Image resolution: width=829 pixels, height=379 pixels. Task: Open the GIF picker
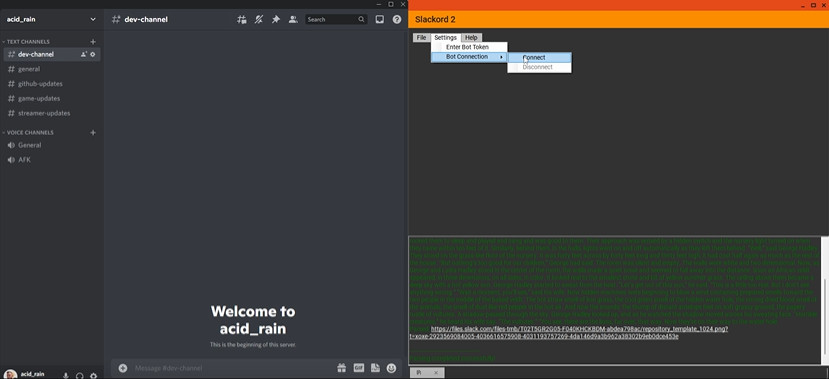point(359,368)
